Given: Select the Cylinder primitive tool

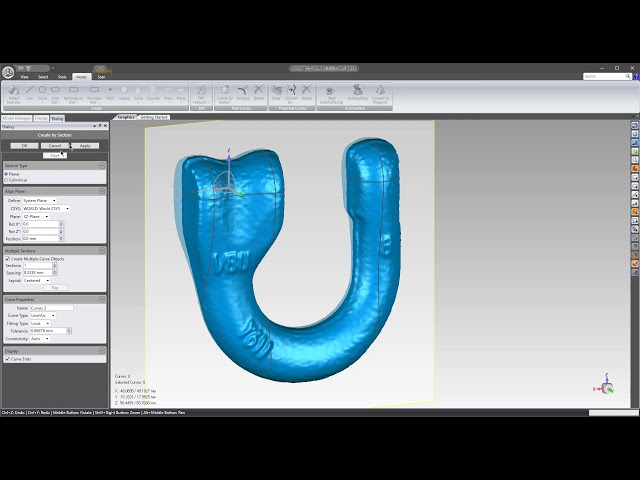Looking at the screenshot, I should [153, 93].
